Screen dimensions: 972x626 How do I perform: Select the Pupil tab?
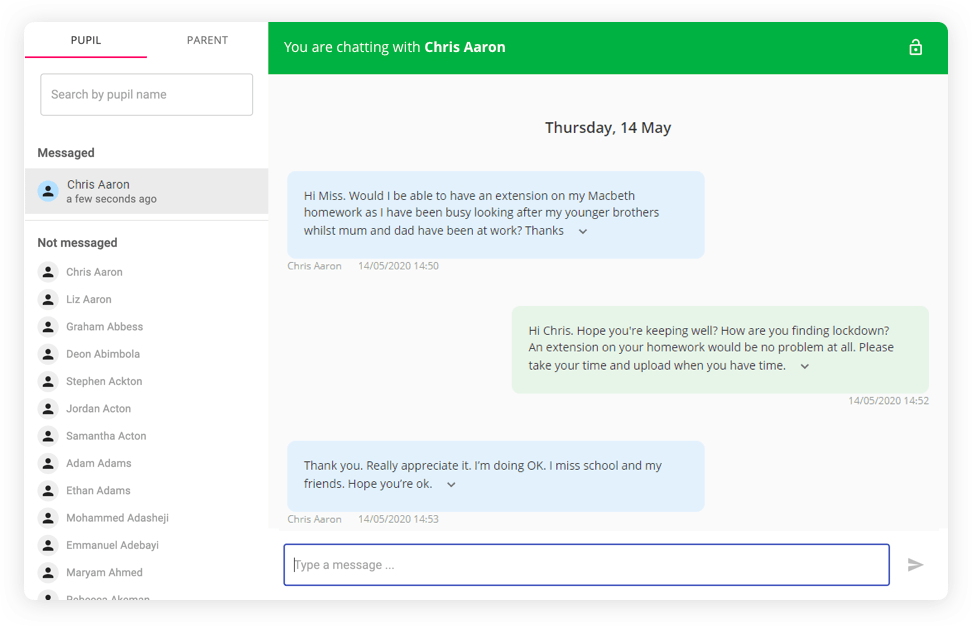86,41
